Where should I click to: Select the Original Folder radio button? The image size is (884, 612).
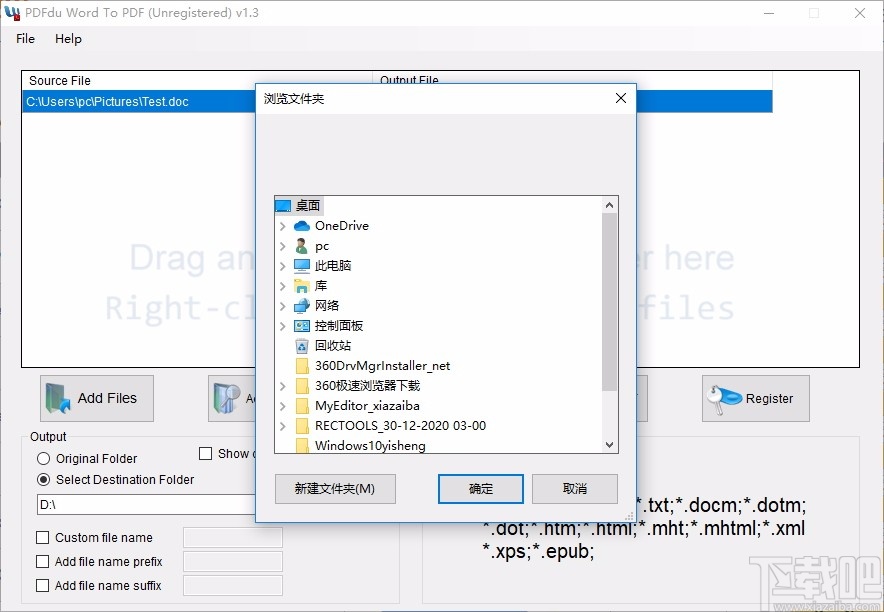point(43,458)
